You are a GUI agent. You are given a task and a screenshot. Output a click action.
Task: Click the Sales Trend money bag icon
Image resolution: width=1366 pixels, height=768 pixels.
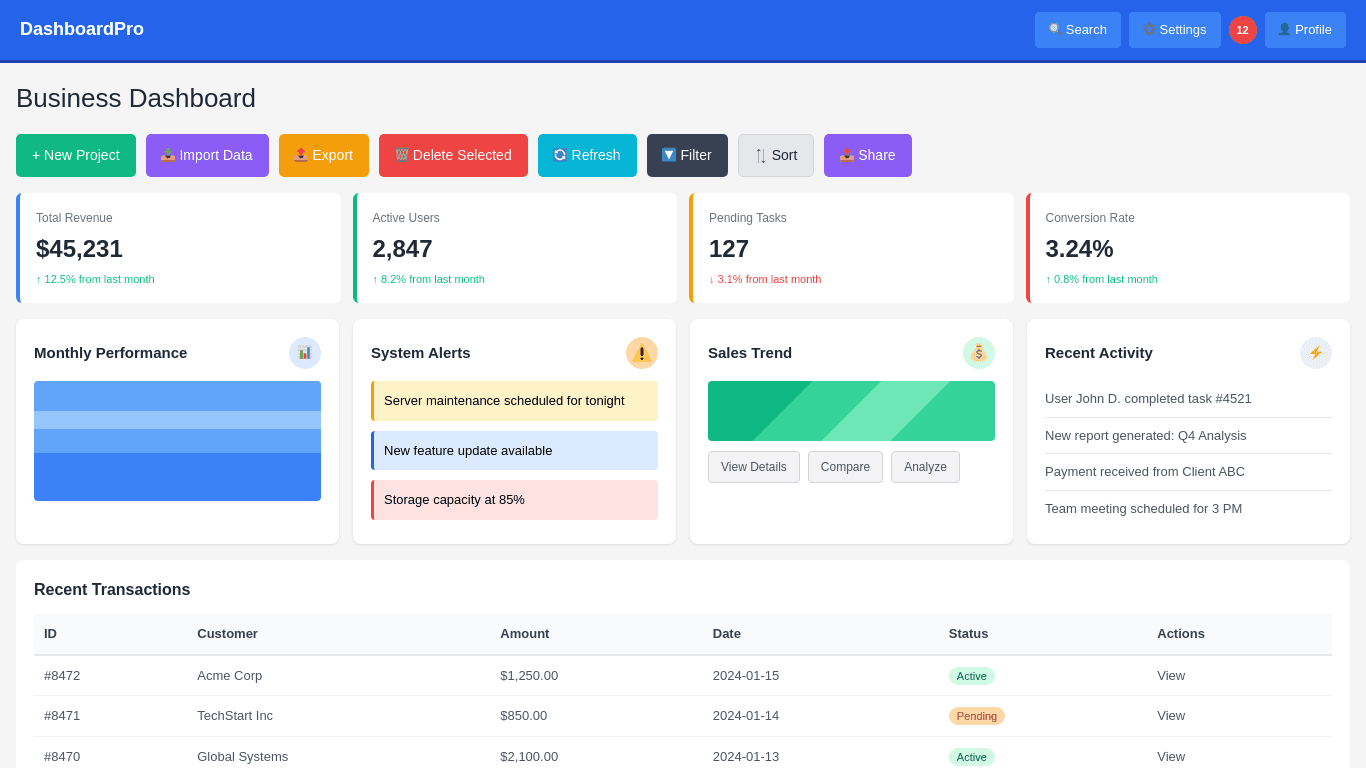979,353
